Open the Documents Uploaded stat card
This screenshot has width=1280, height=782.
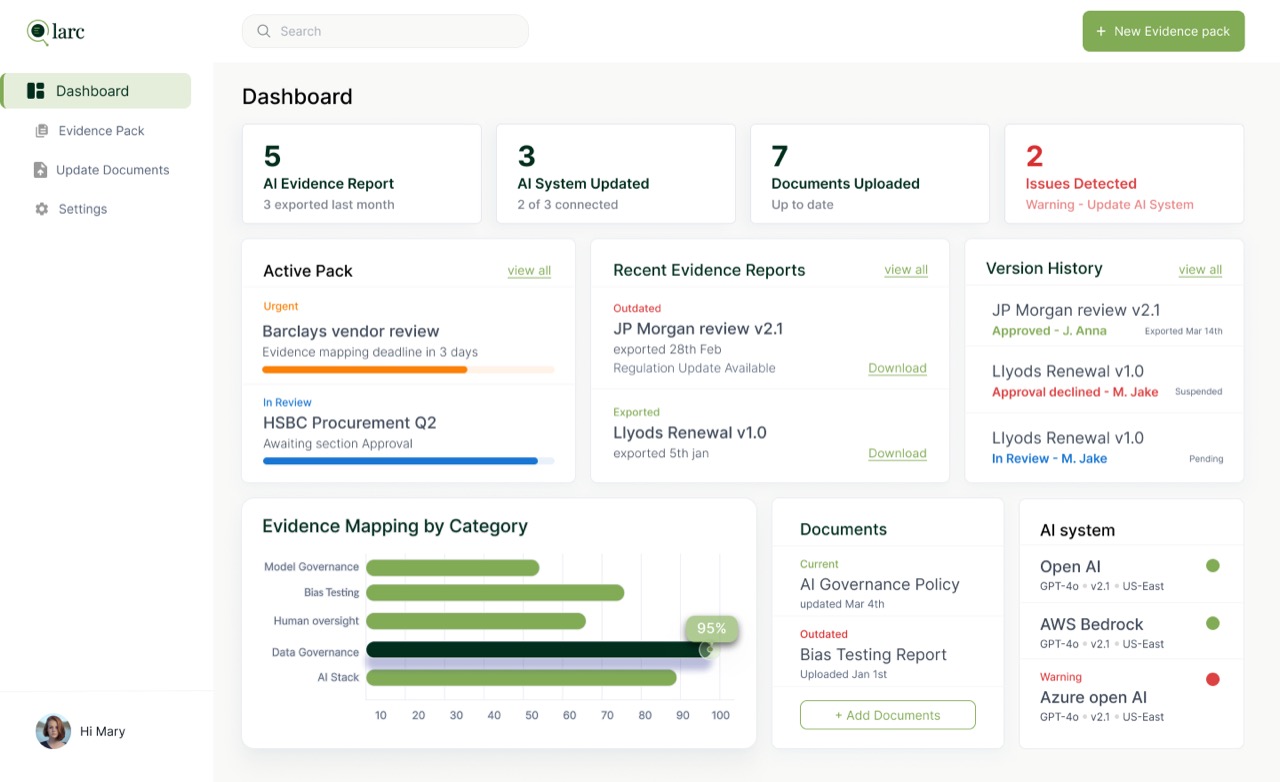pos(870,174)
